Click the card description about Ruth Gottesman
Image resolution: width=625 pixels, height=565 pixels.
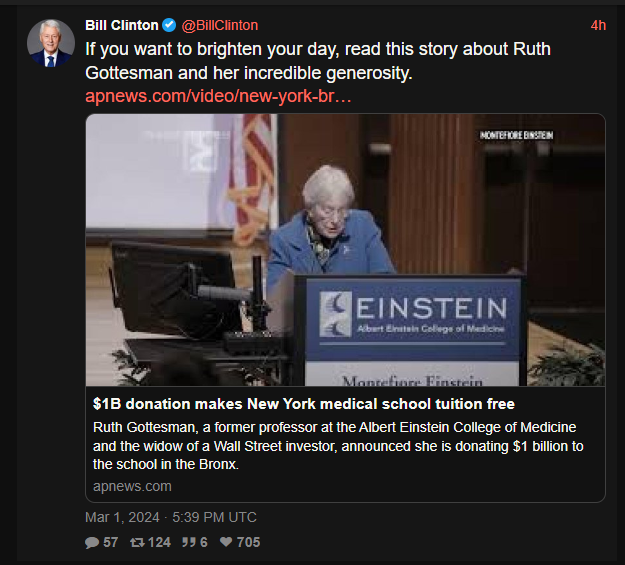click(x=338, y=446)
